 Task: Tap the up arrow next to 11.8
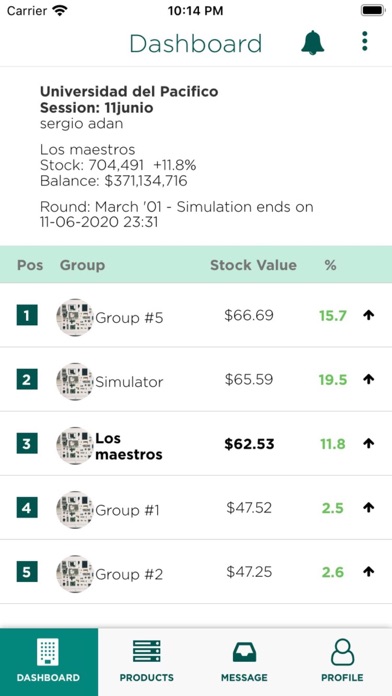click(x=368, y=443)
